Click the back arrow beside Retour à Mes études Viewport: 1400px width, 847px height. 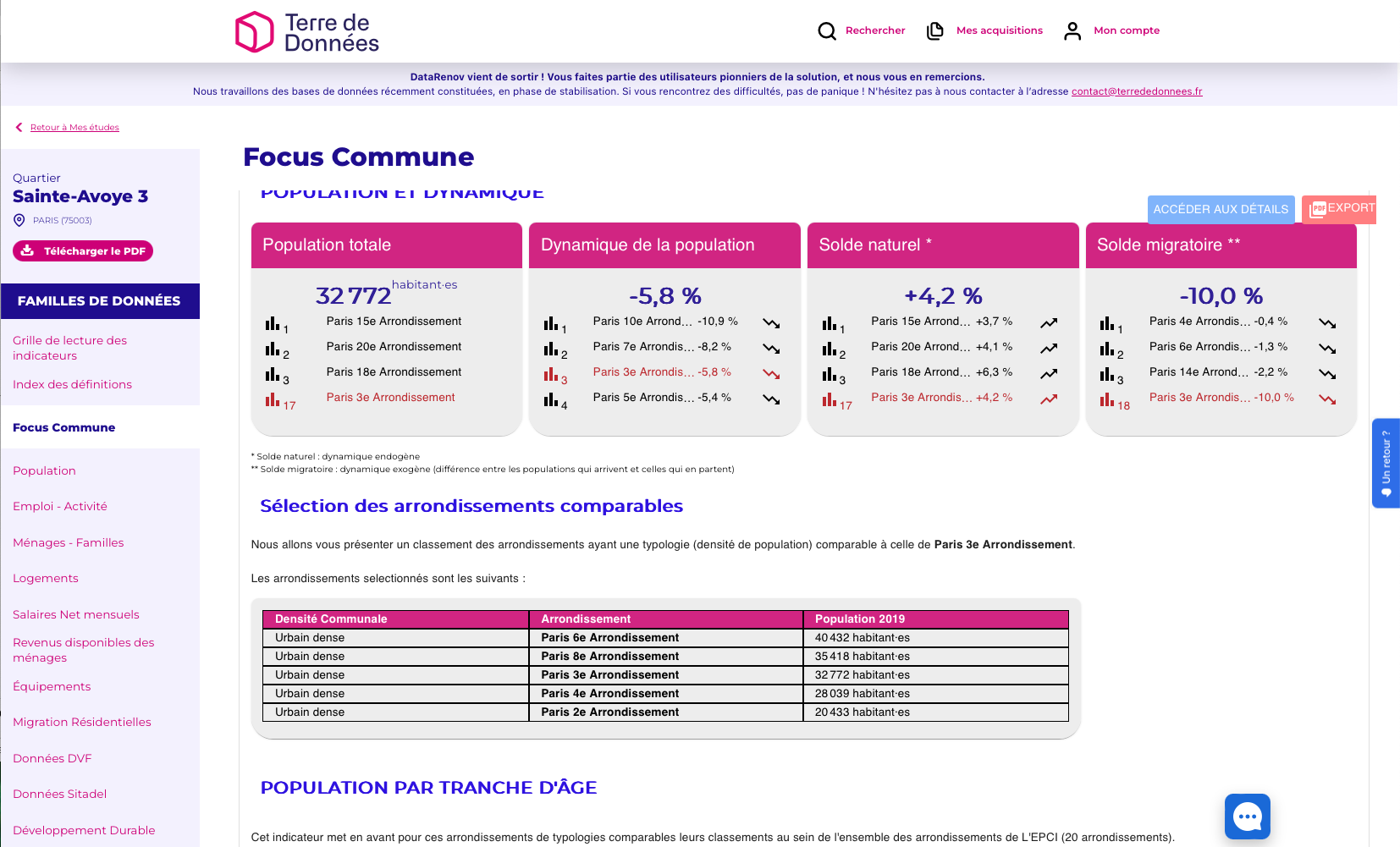click(x=19, y=128)
